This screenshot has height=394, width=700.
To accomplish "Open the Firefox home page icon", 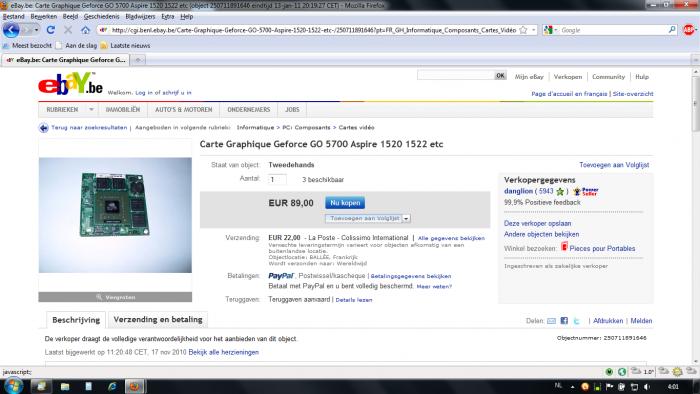I will tap(85, 30).
